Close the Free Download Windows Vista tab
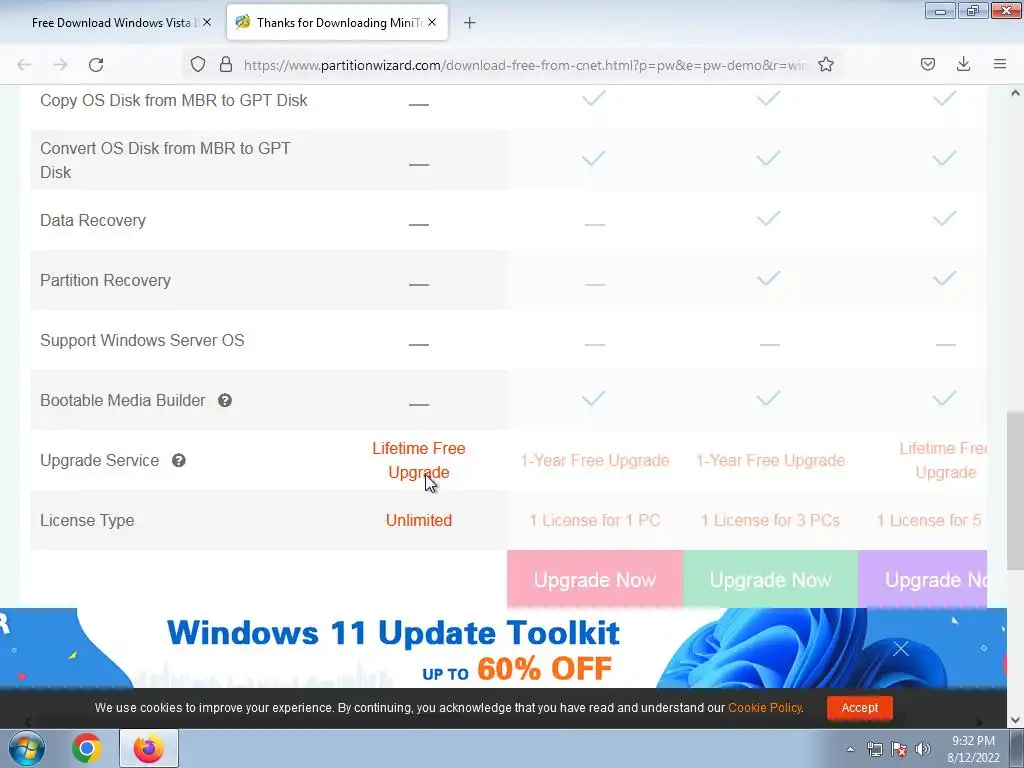The width and height of the screenshot is (1024, 768). pyautogui.click(x=207, y=22)
